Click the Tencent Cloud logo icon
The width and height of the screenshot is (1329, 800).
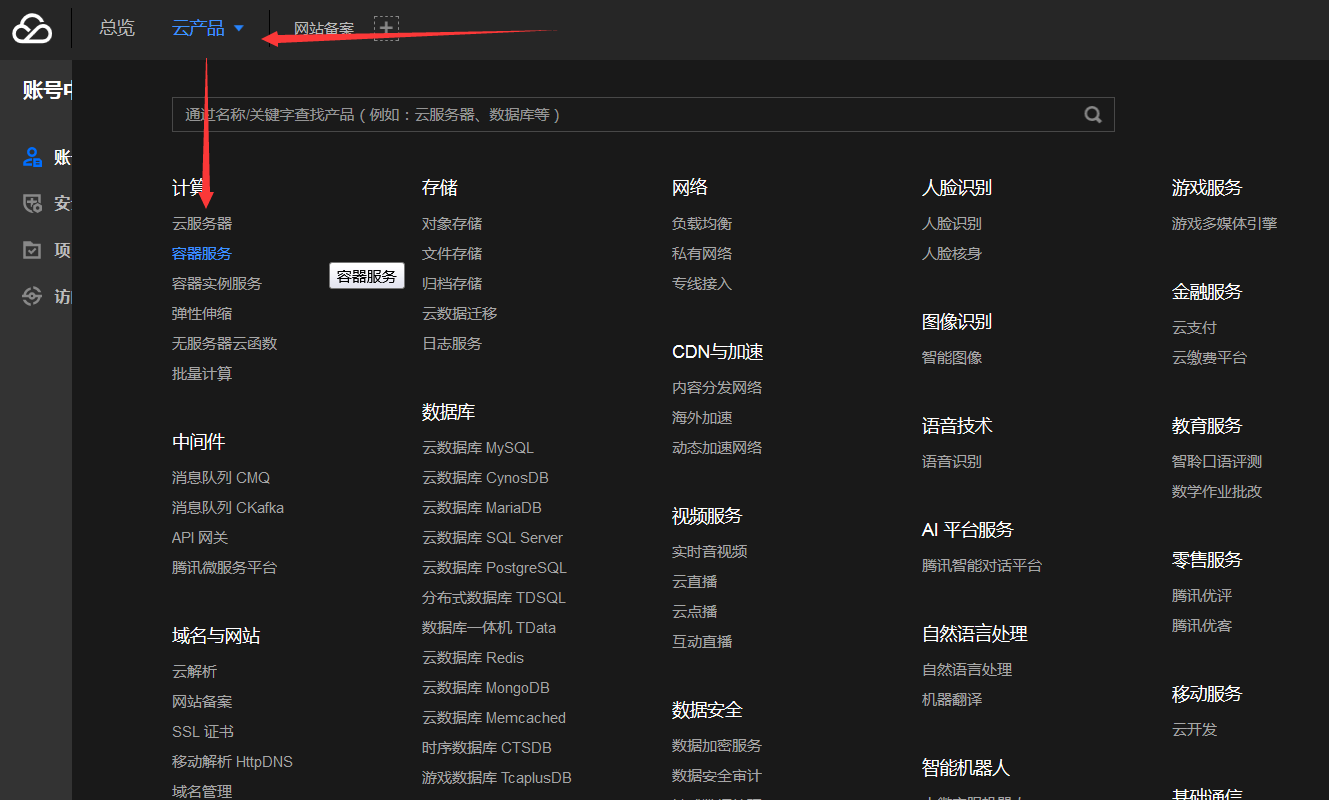point(32,29)
